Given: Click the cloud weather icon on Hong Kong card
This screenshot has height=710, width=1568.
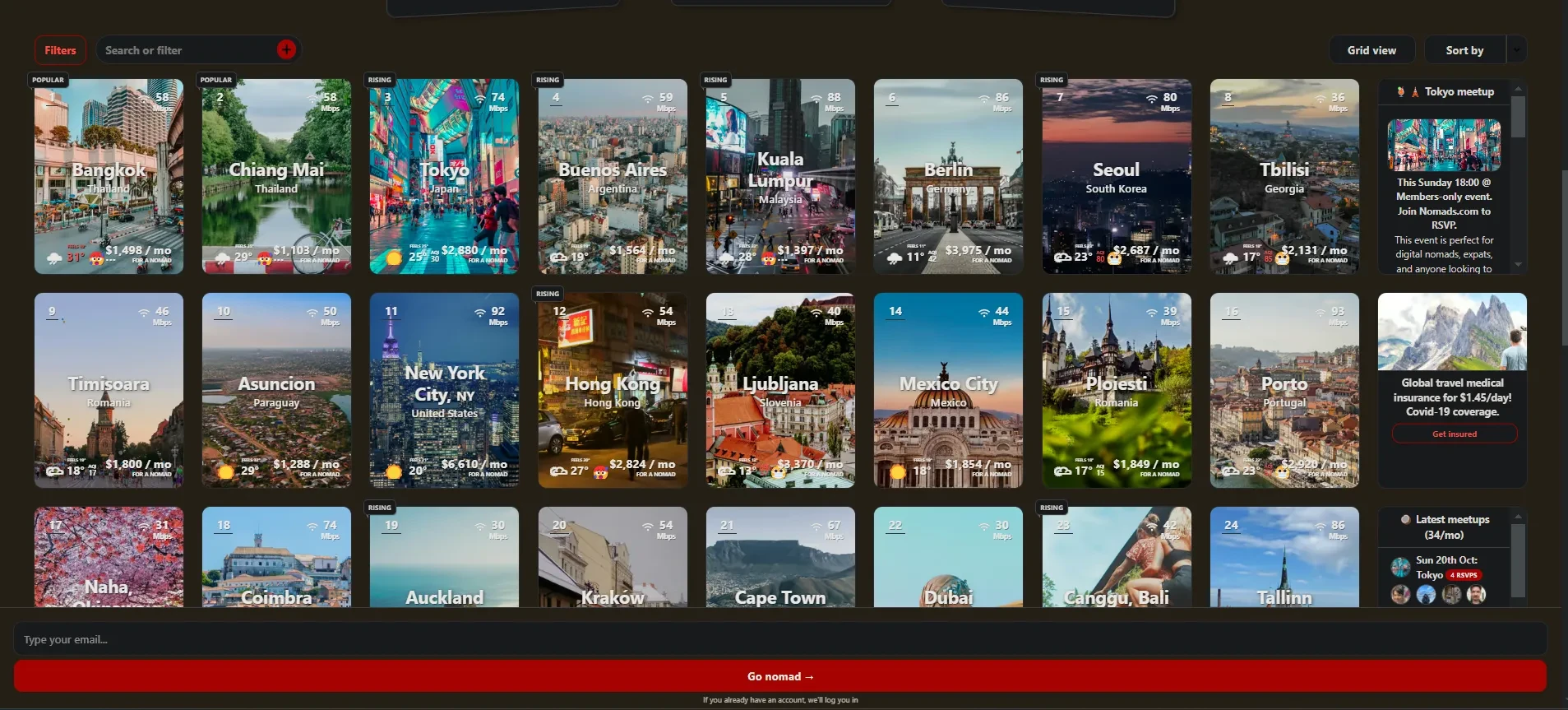Looking at the screenshot, I should tap(558, 471).
